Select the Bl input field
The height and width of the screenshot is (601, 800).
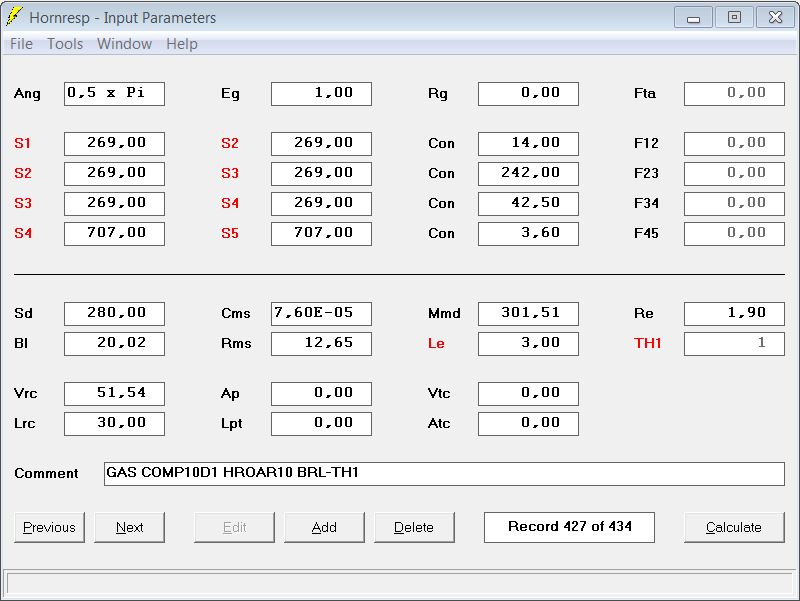114,343
